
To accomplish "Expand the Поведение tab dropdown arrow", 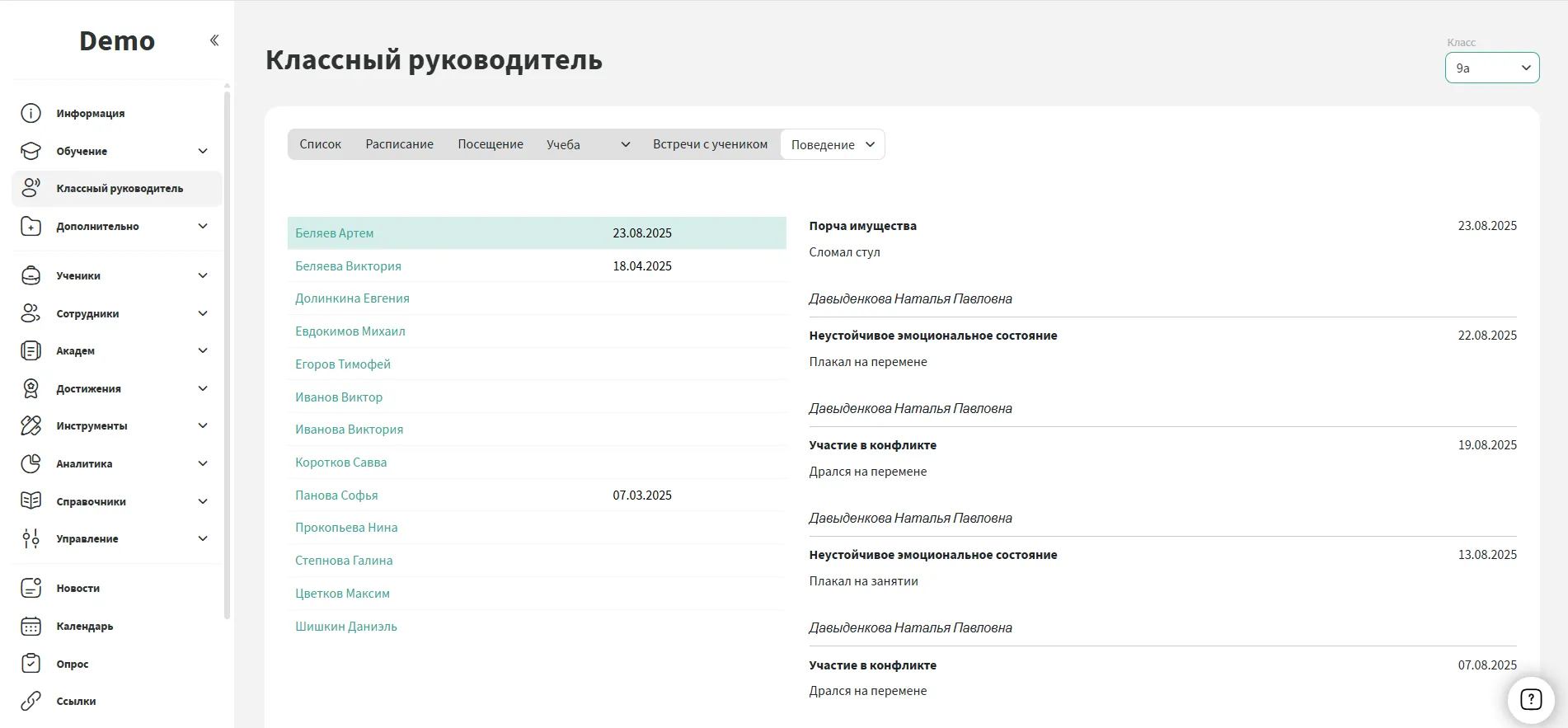I will (x=870, y=144).
